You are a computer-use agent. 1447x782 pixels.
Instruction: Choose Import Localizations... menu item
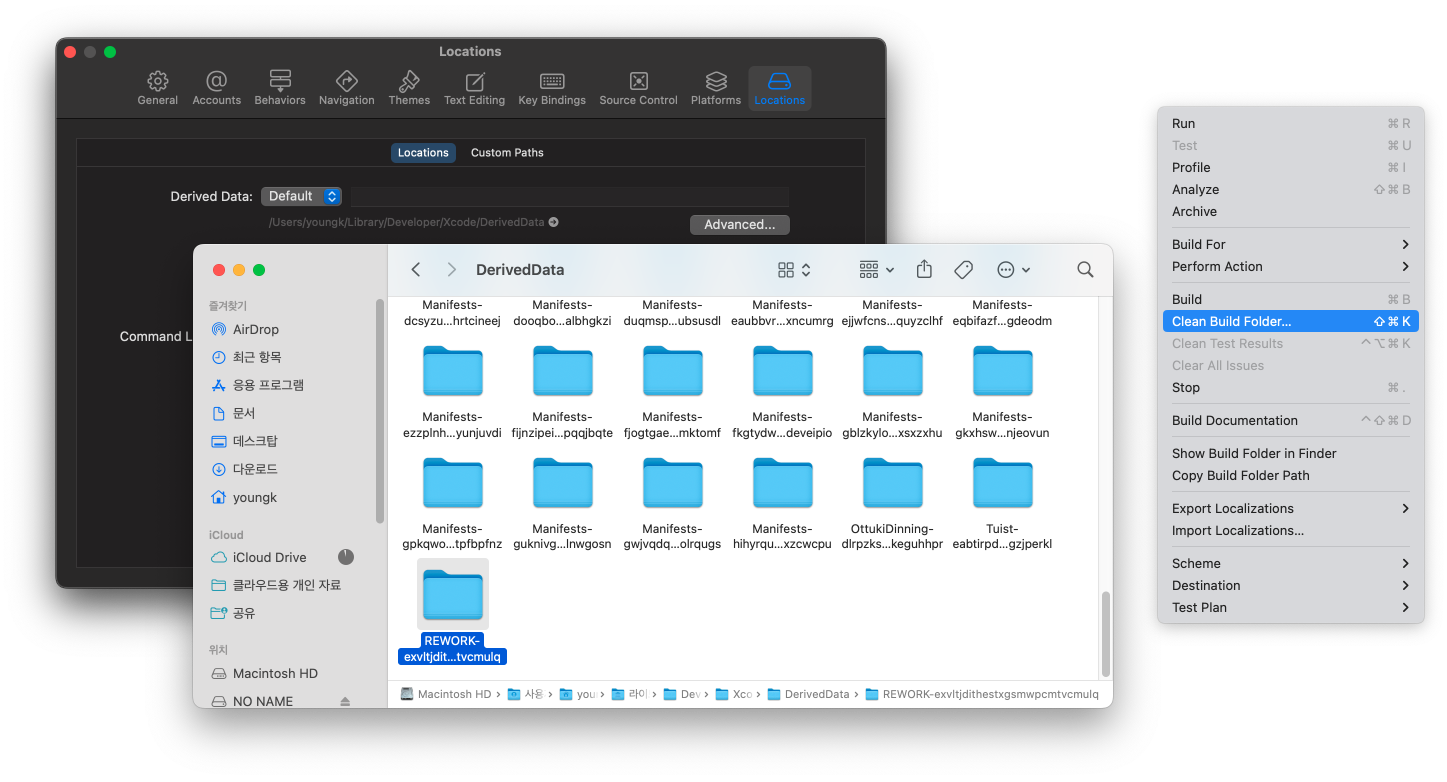[1291, 530]
